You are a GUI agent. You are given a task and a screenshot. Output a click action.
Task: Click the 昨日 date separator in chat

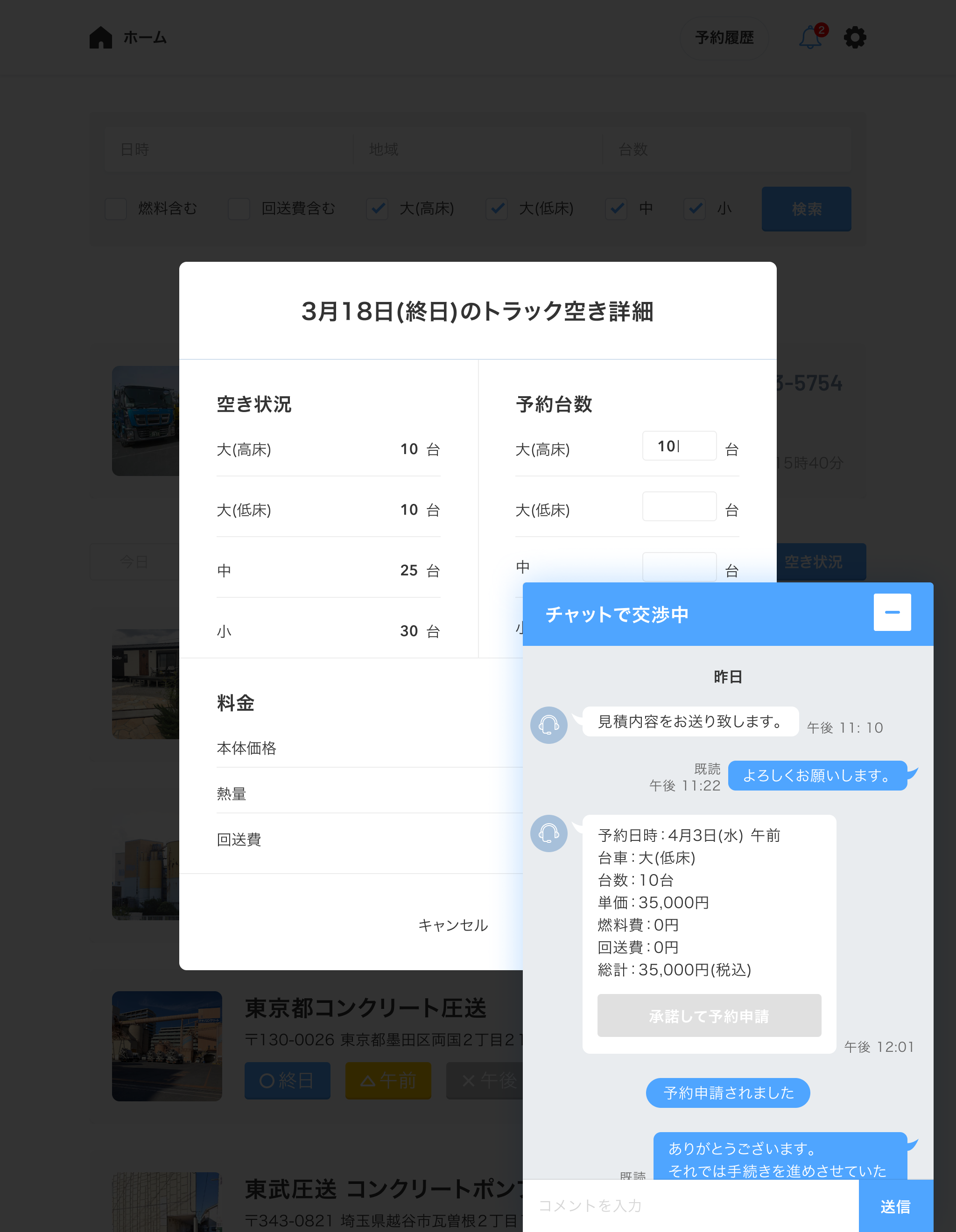[728, 676]
